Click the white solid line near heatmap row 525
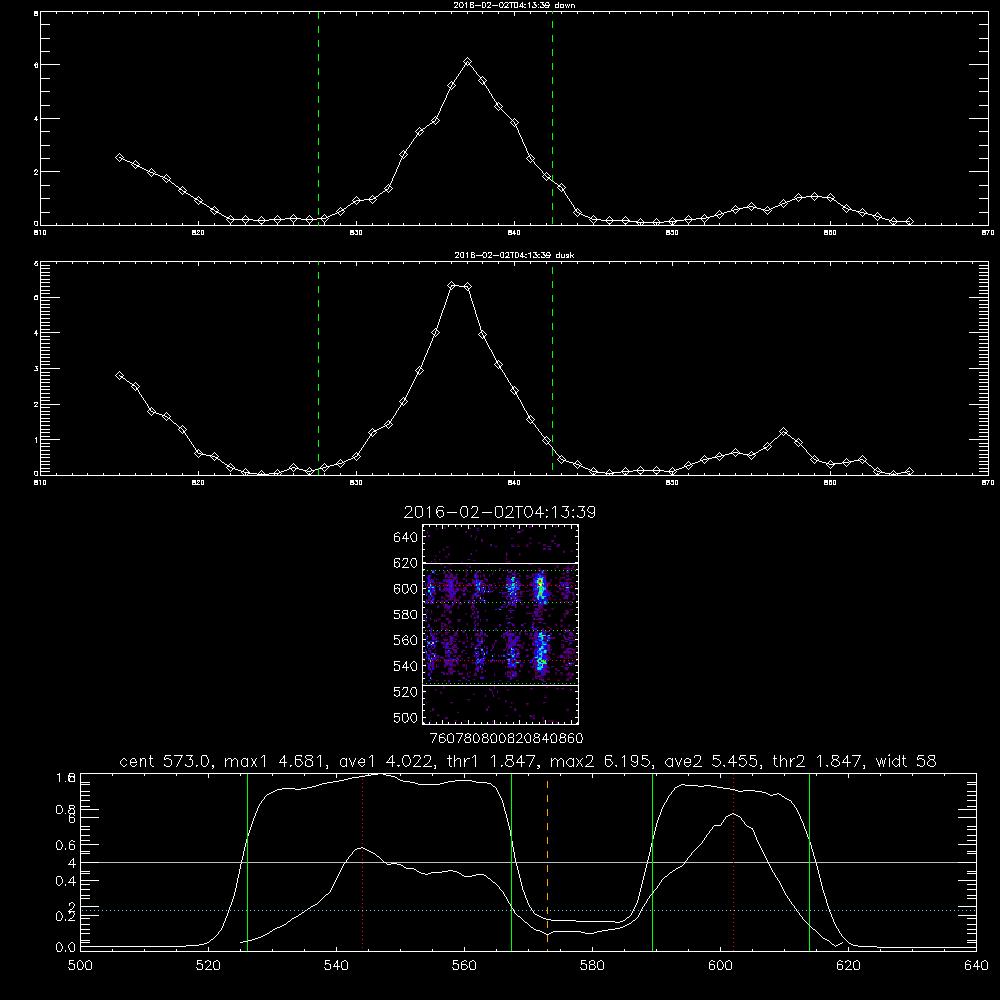 click(500, 685)
